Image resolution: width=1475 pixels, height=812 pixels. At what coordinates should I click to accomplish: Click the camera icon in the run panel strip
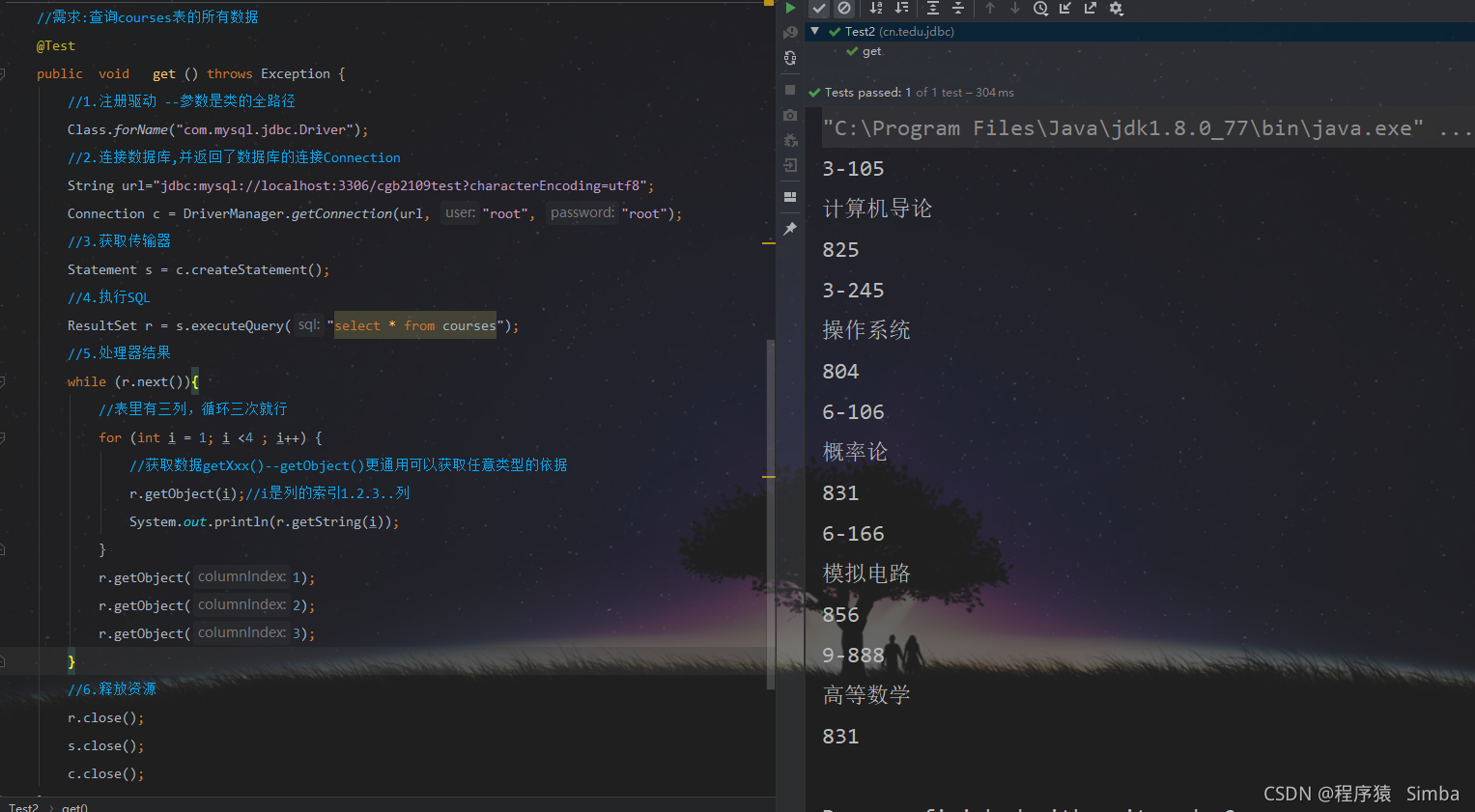(x=789, y=114)
